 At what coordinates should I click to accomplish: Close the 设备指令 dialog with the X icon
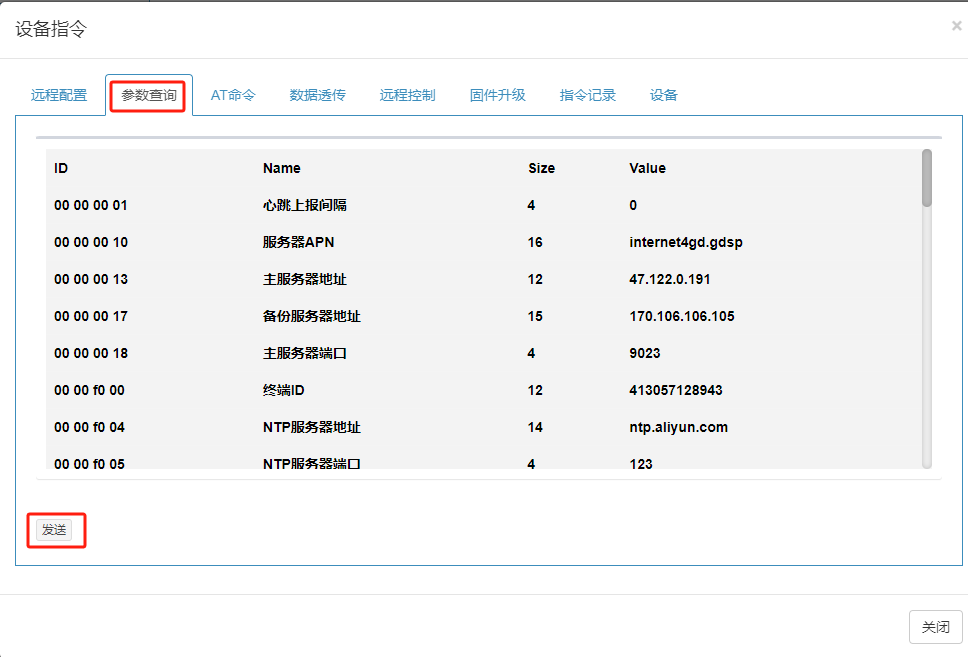click(956, 27)
